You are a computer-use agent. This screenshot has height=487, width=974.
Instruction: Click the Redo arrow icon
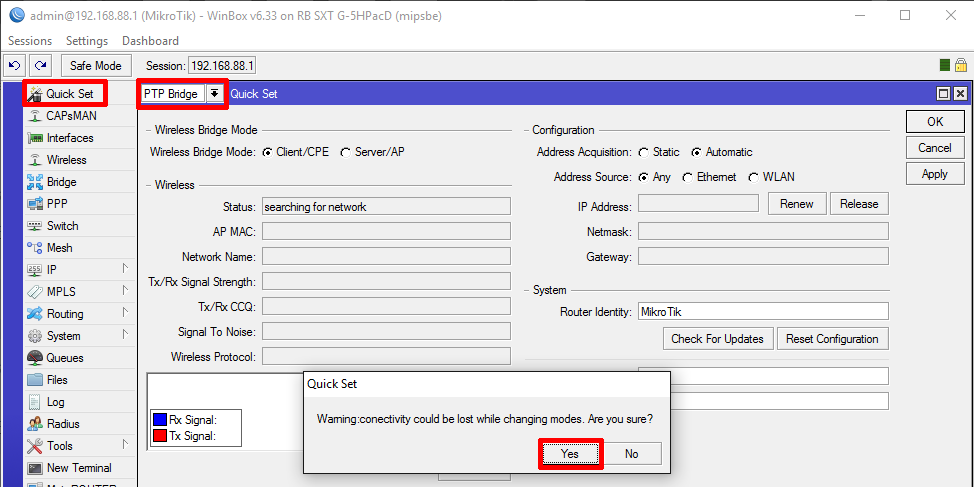click(41, 65)
